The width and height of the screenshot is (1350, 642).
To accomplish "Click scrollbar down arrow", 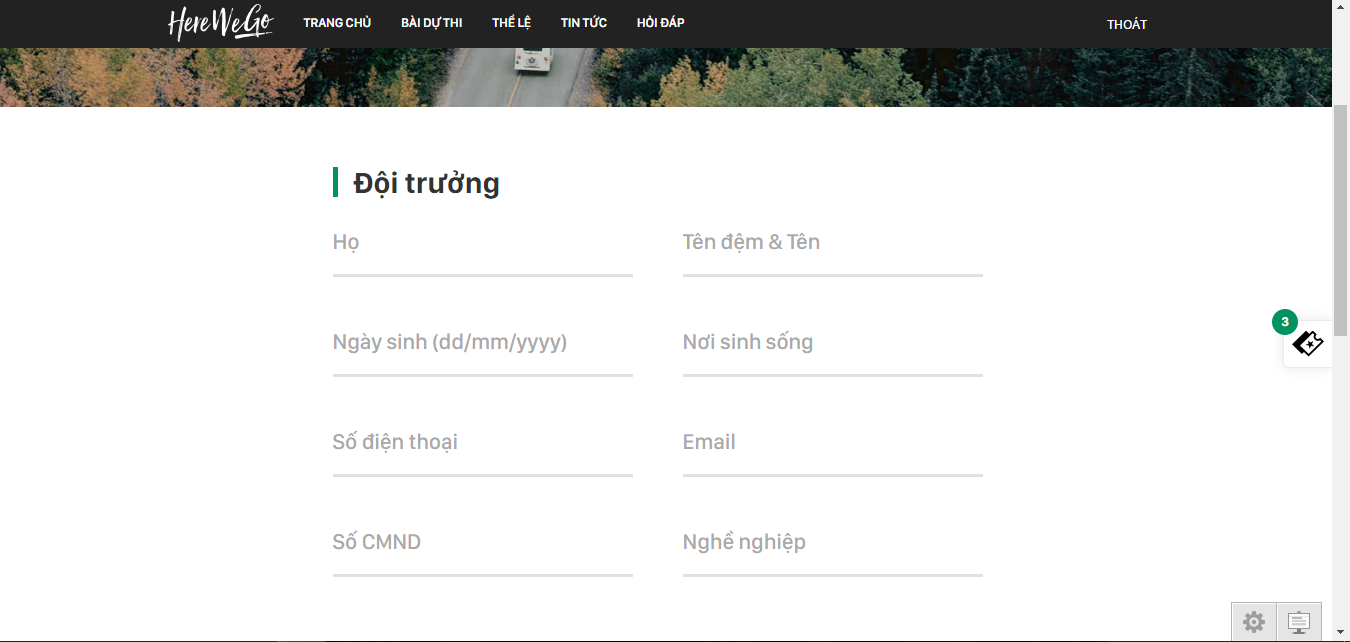I will pyautogui.click(x=1341, y=632).
